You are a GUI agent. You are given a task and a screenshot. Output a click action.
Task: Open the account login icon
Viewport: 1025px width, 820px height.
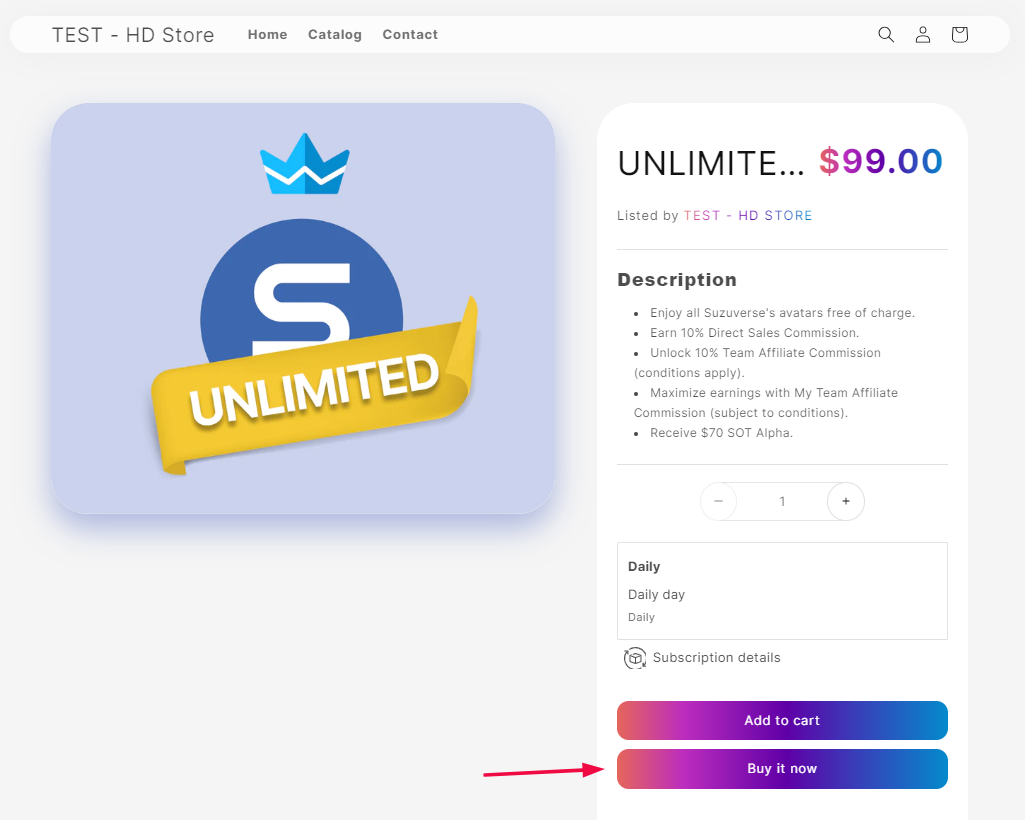tap(923, 35)
